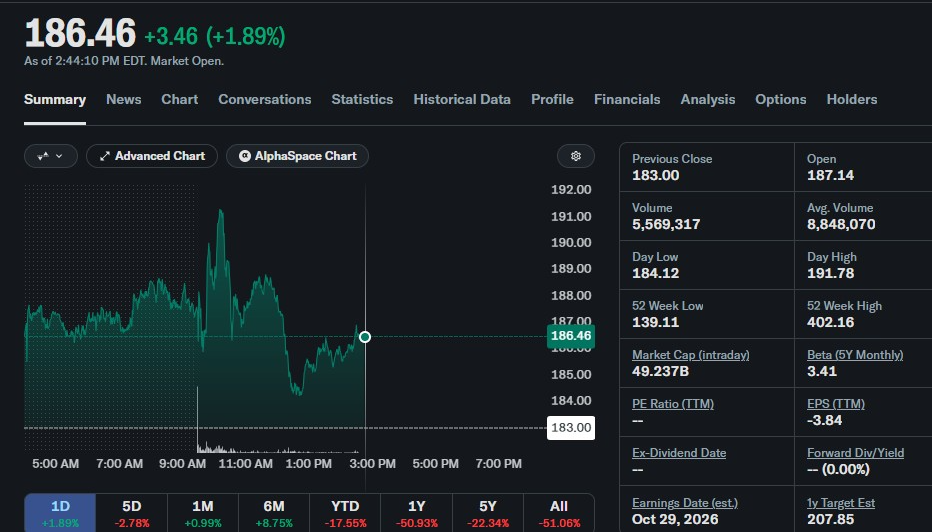
Task: Open the Holders tab
Action: [x=852, y=99]
